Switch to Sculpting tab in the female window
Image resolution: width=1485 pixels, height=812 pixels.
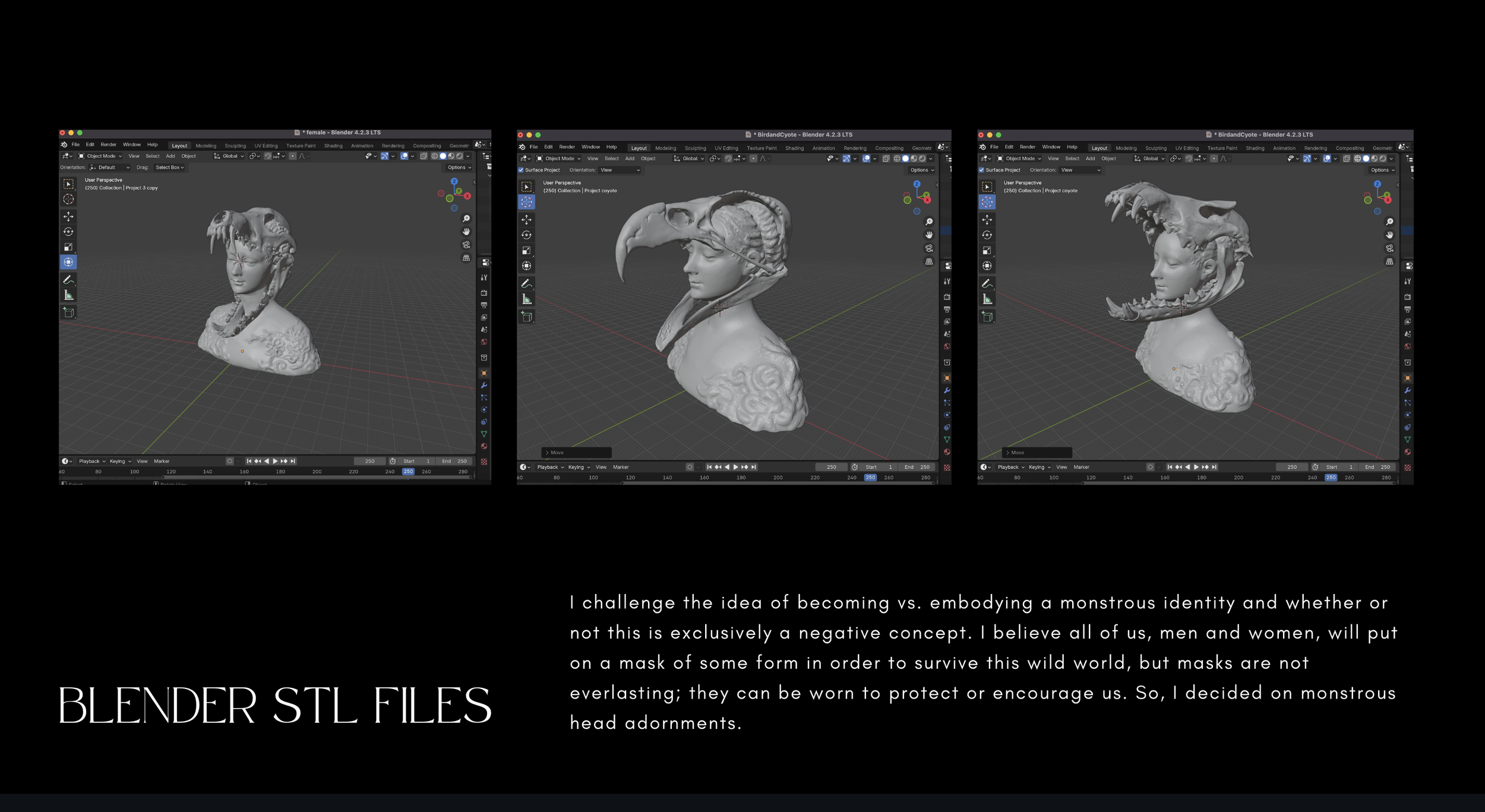coord(235,146)
